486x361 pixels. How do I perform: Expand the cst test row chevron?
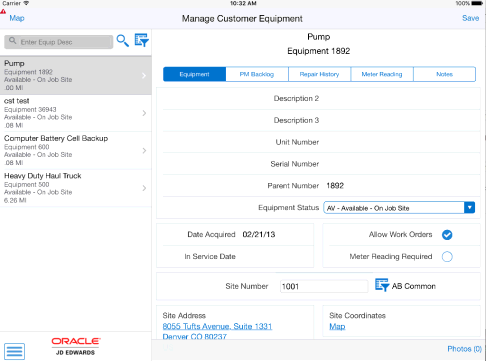coord(144,113)
